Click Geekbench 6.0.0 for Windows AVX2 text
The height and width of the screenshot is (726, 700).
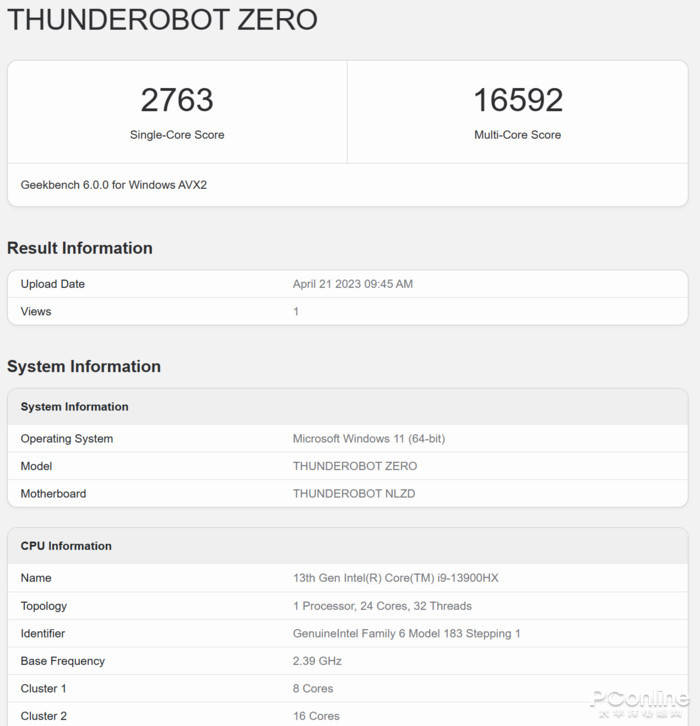click(x=113, y=185)
